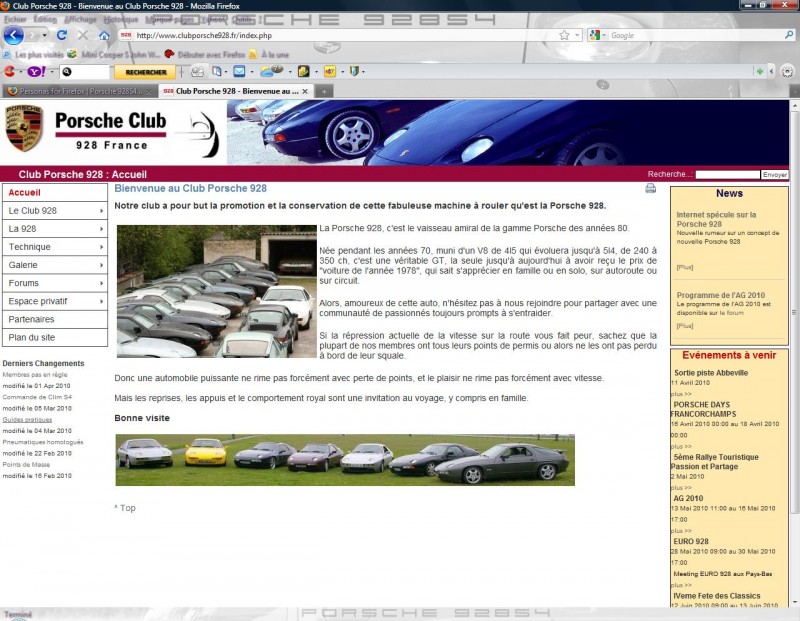
Task: Reload the page with the refresh icon
Action: coord(62,35)
